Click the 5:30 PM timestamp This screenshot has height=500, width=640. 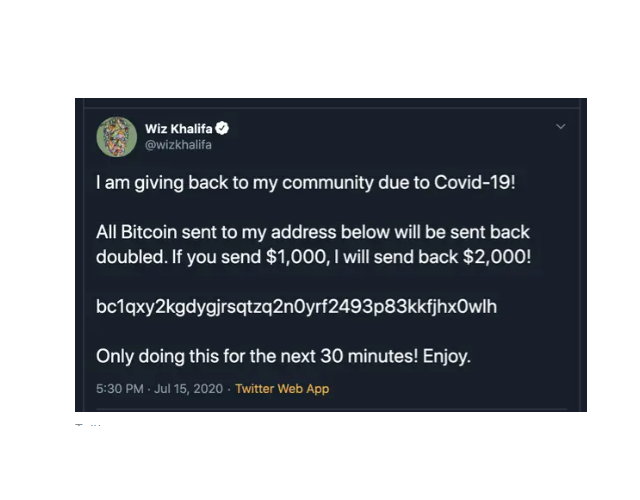pos(120,389)
